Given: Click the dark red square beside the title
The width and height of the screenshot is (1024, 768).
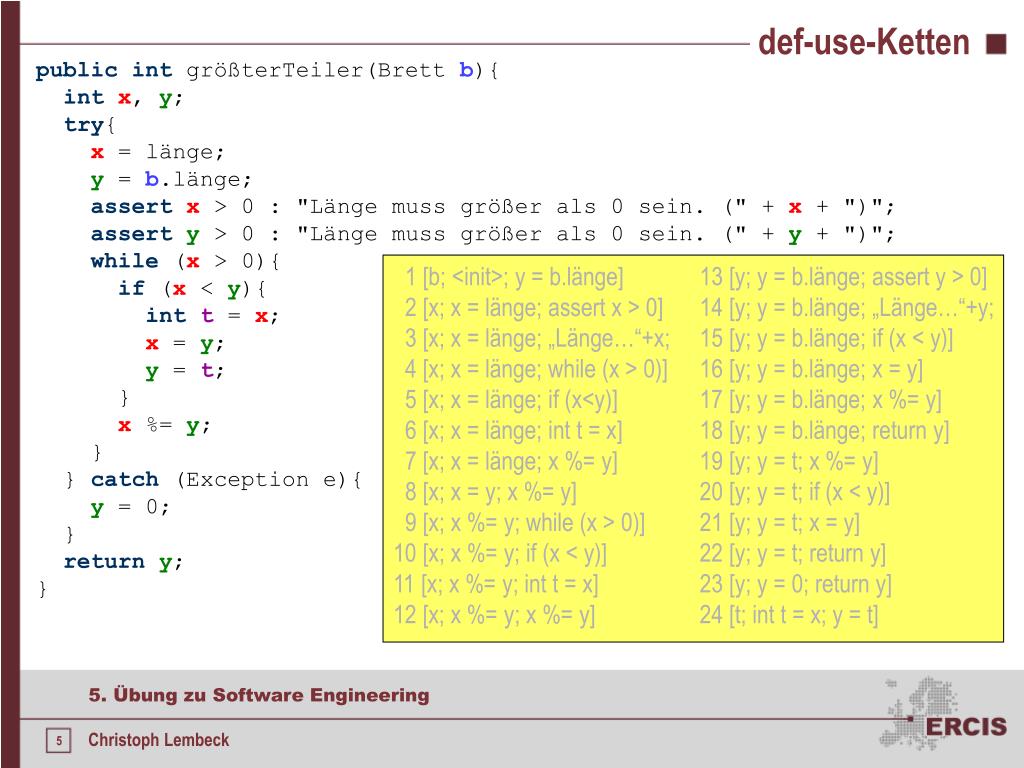Looking at the screenshot, I should click(x=997, y=44).
